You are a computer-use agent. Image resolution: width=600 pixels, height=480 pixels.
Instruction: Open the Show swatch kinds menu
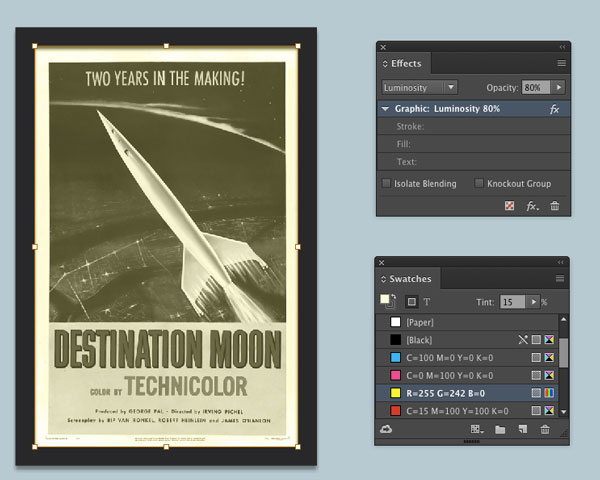click(476, 429)
